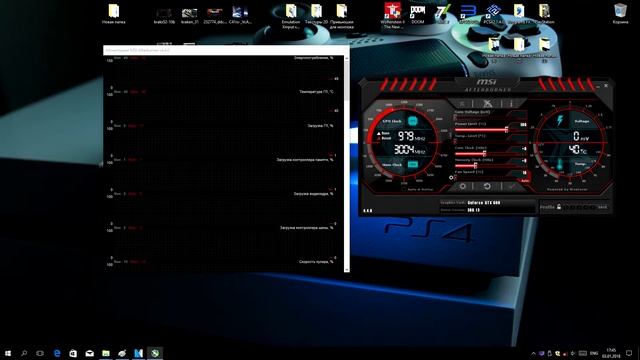The height and width of the screenshot is (360, 640).
Task: Click the monitoring window title bar
Action: click(226, 50)
